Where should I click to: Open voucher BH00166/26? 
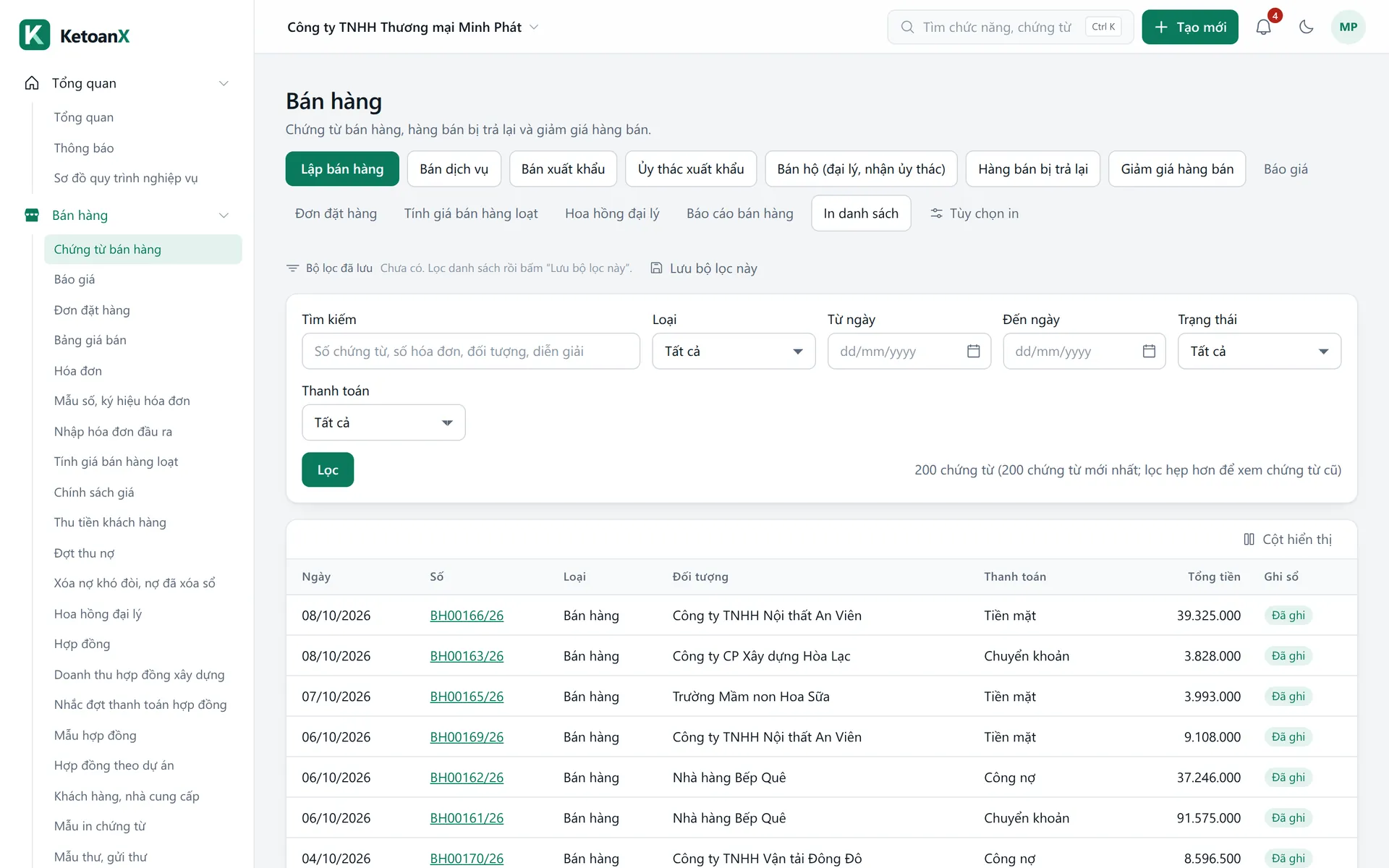pos(467,616)
